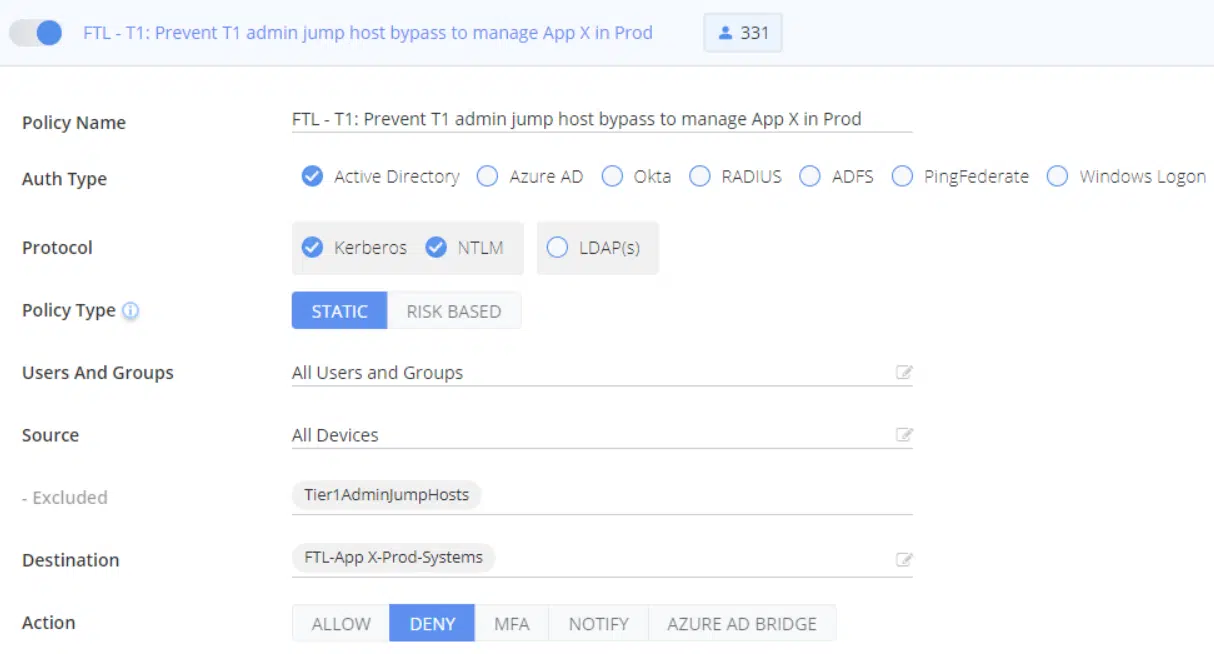Click the Policy Name text field
The height and width of the screenshot is (654, 1214).
point(600,119)
